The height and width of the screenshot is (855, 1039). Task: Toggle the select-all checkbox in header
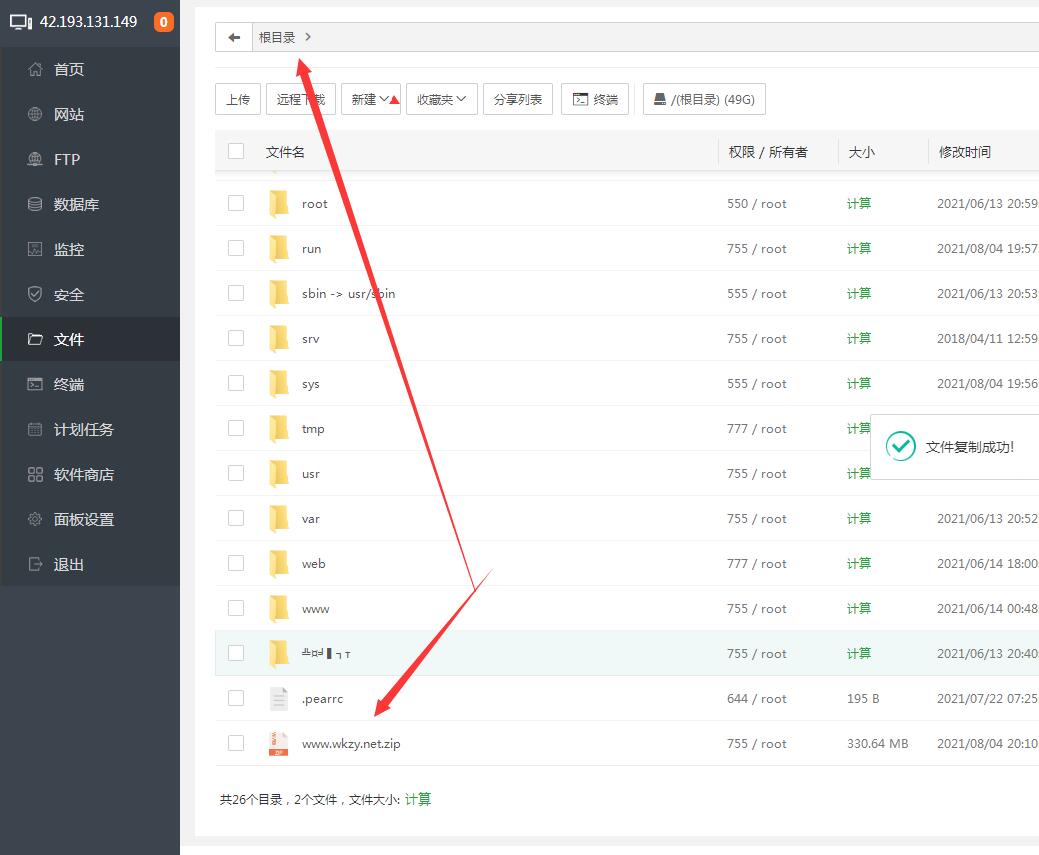(x=236, y=151)
